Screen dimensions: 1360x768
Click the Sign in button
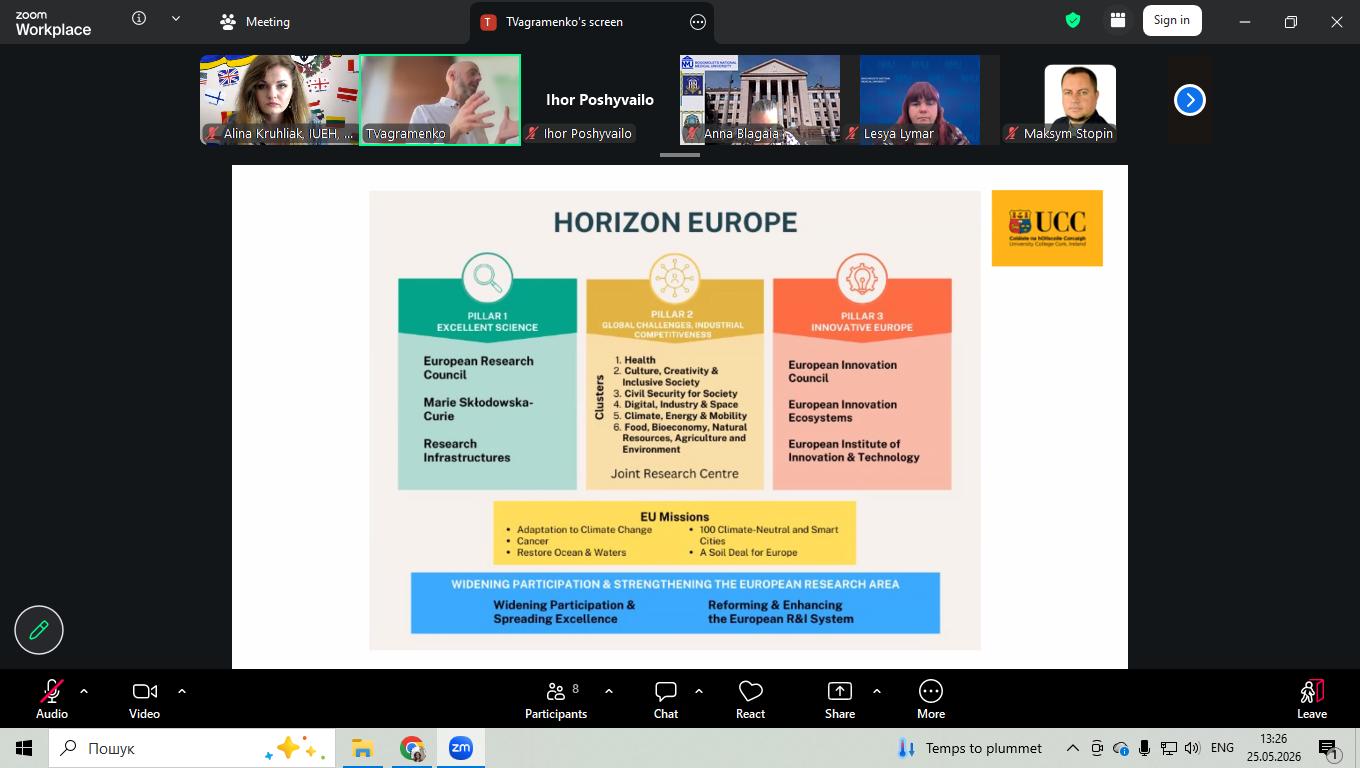(x=1172, y=20)
